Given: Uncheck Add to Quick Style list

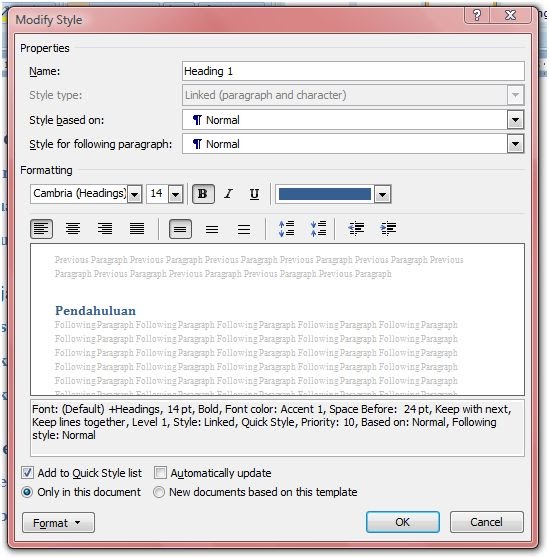Looking at the screenshot, I should tap(27, 473).
